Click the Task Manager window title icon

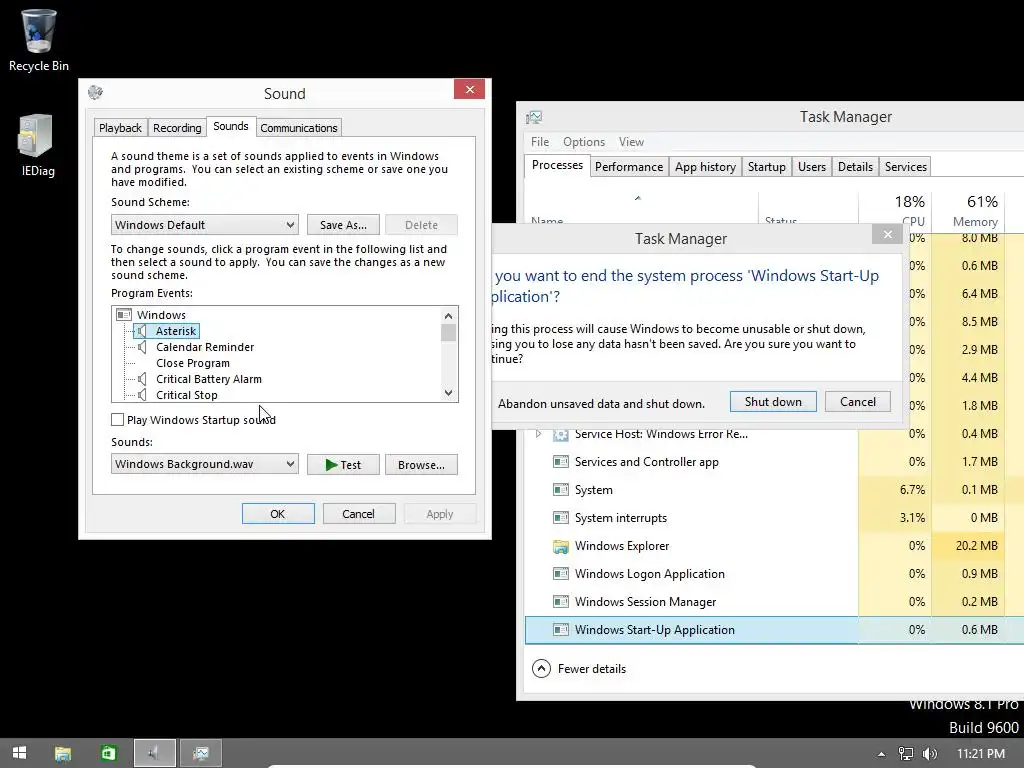(534, 117)
